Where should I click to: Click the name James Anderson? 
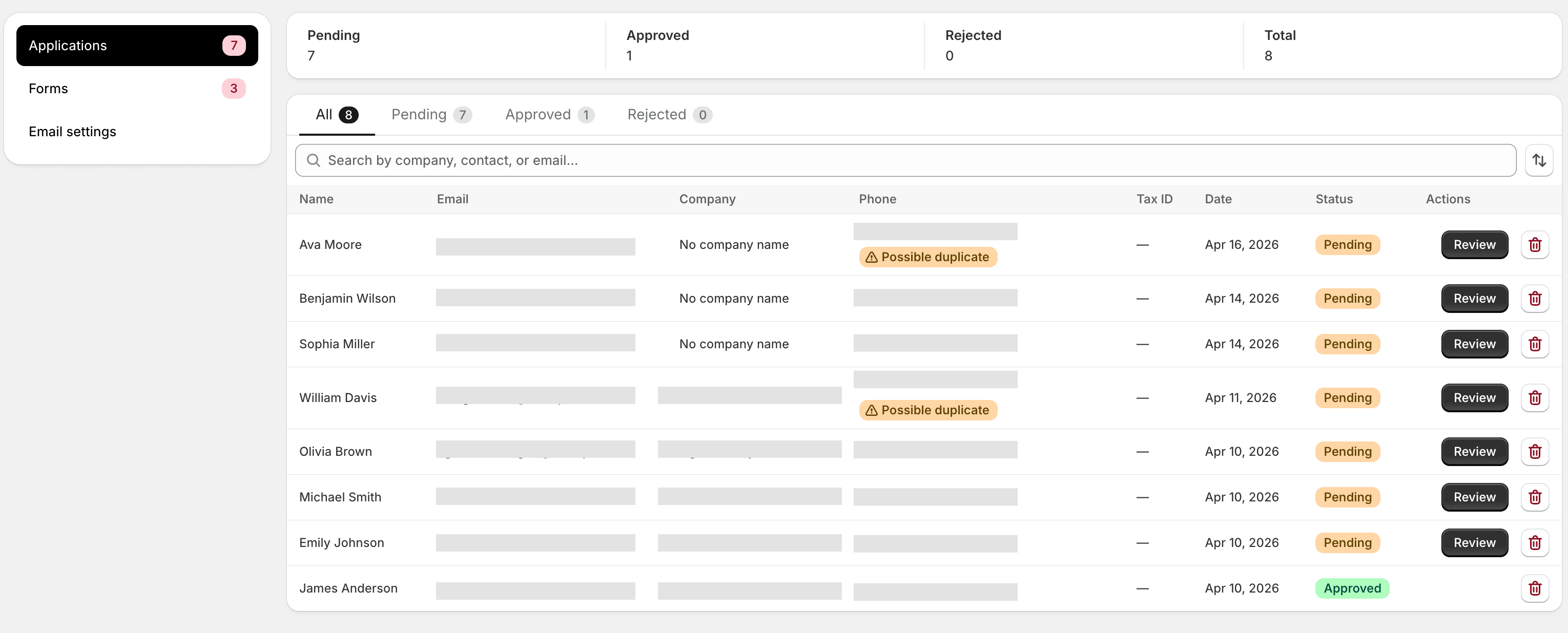pyautogui.click(x=348, y=588)
